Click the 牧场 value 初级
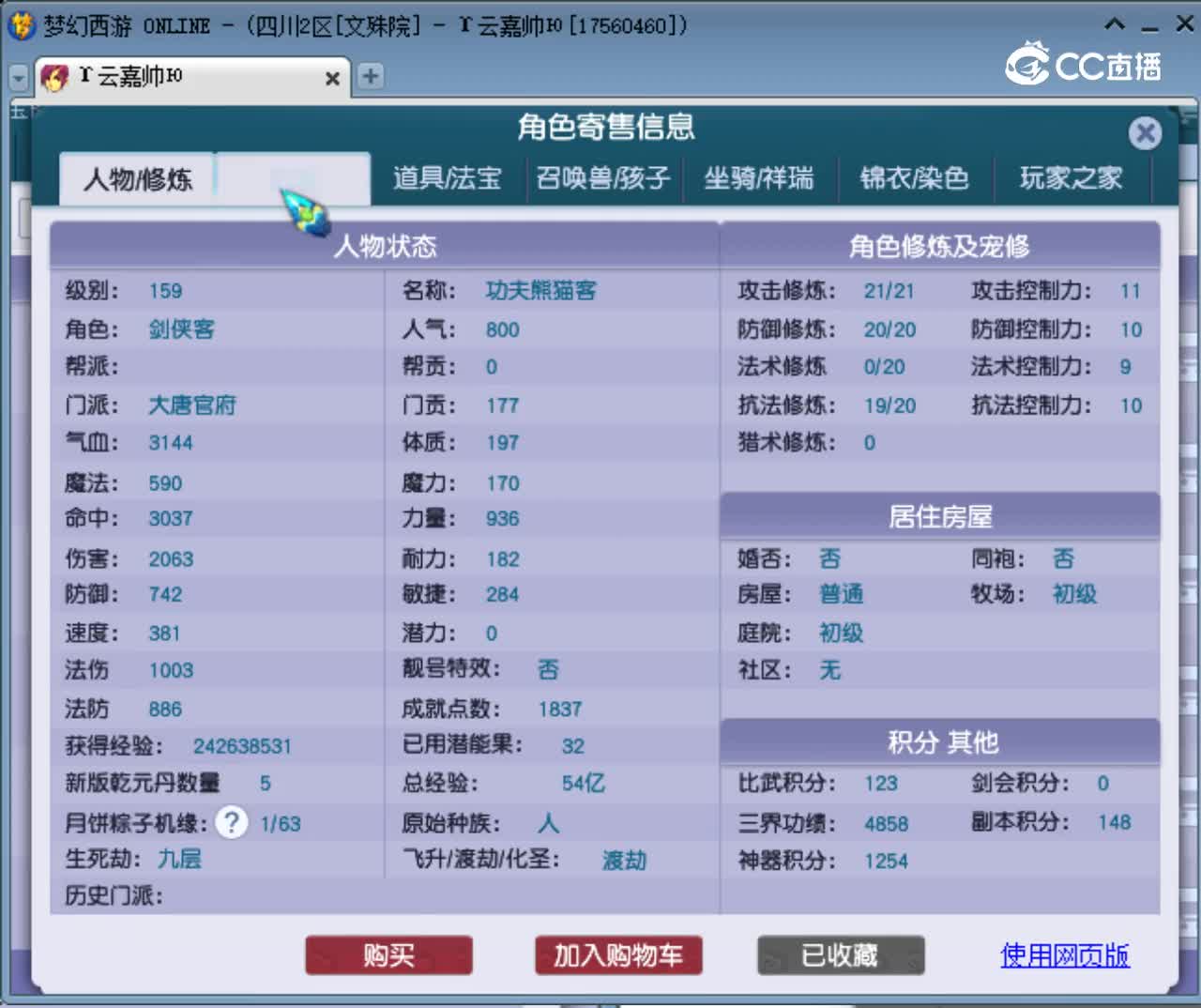The height and width of the screenshot is (1008, 1201). pos(1074,594)
